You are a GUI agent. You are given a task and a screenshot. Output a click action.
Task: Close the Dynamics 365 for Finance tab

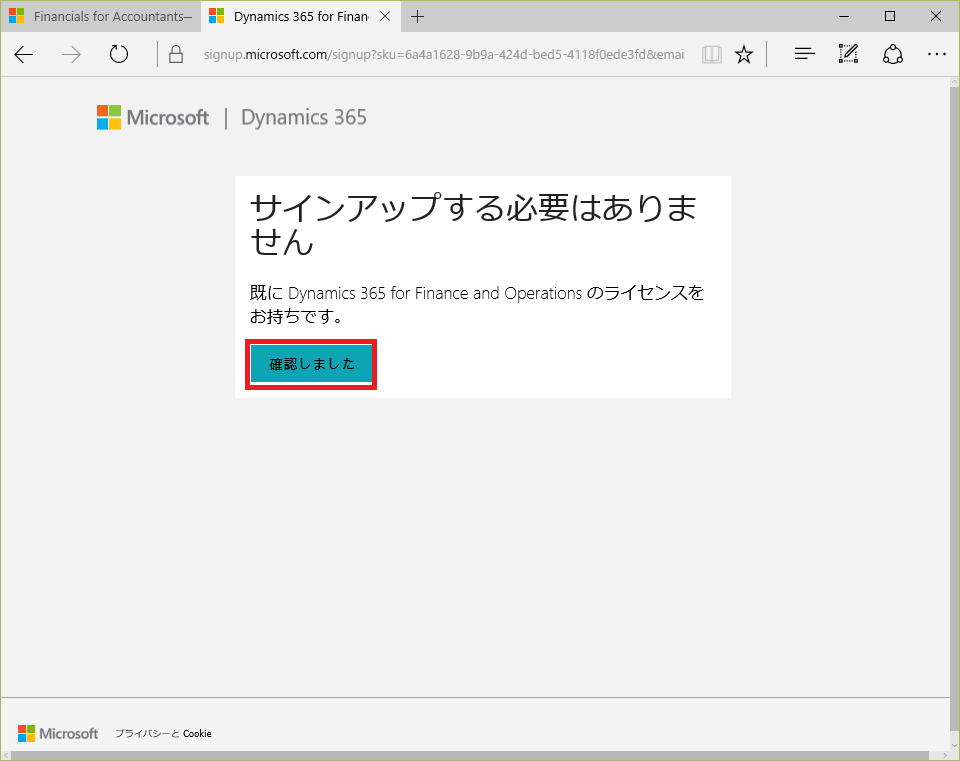(385, 17)
